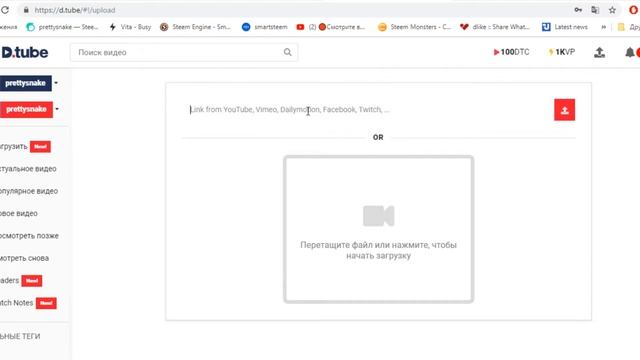640x360 pixels.
Task: Open Steem Monsters bookmark
Action: (x=414, y=27)
